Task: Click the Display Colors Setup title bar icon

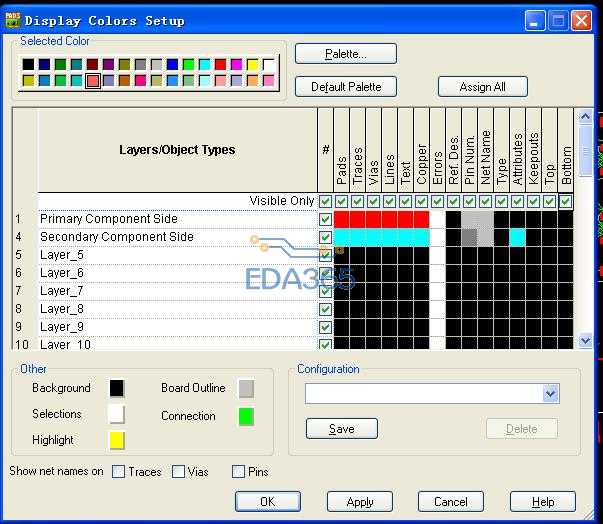Action: coord(12,19)
